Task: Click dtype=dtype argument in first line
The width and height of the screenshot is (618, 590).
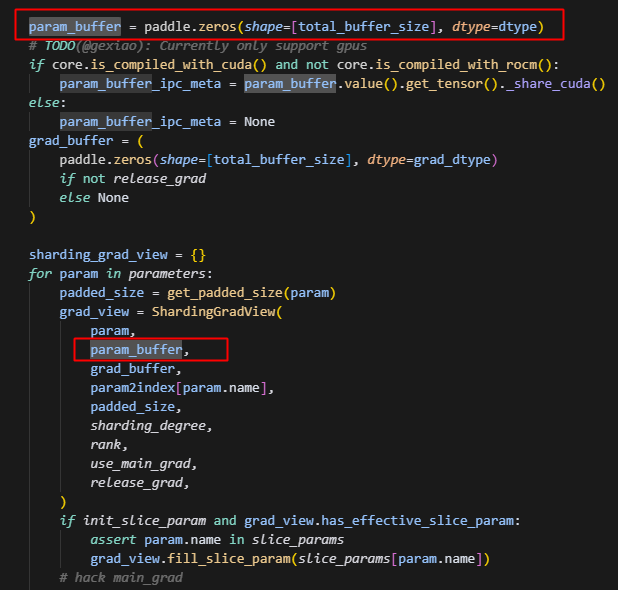Action: tap(494, 27)
